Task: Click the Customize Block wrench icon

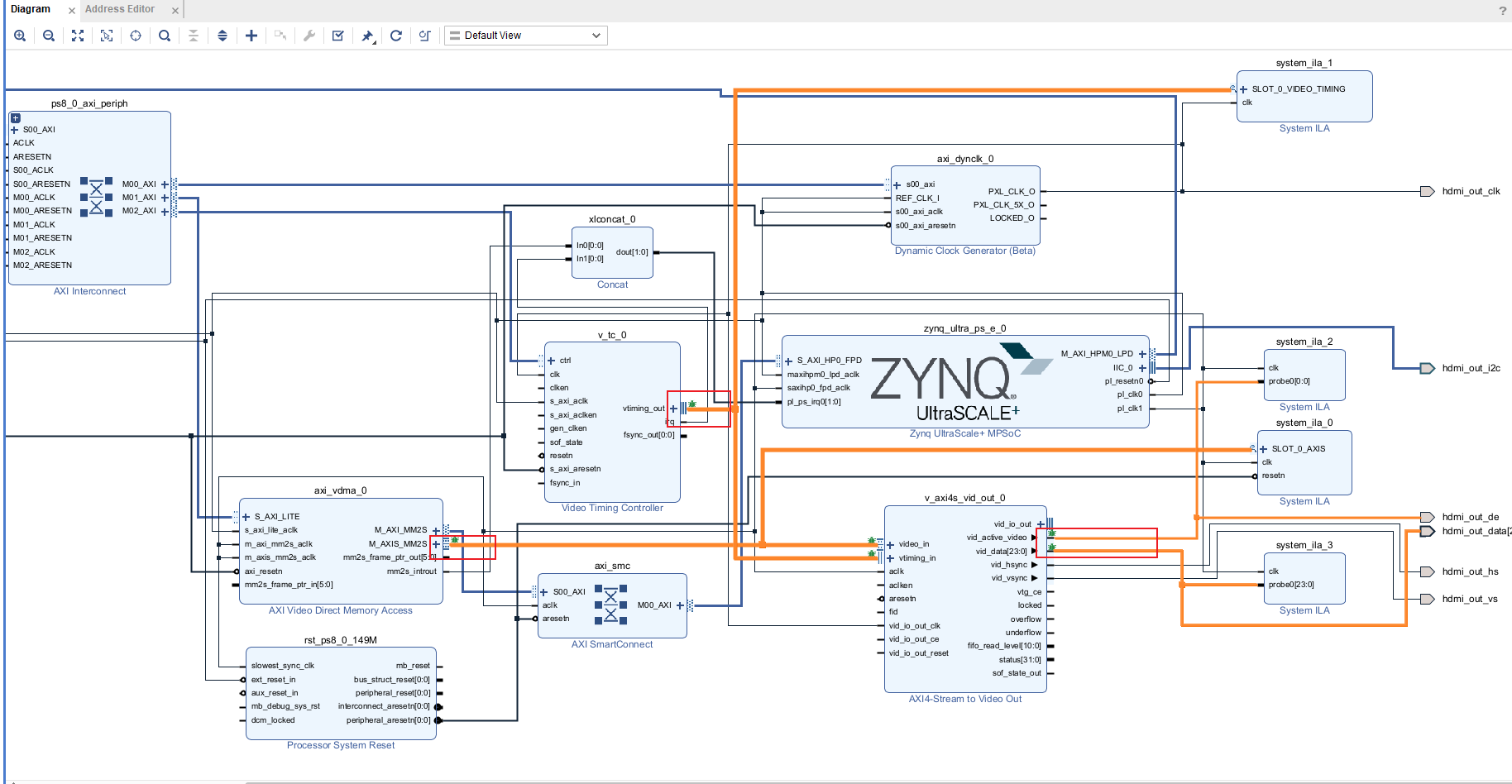Action: click(x=309, y=36)
